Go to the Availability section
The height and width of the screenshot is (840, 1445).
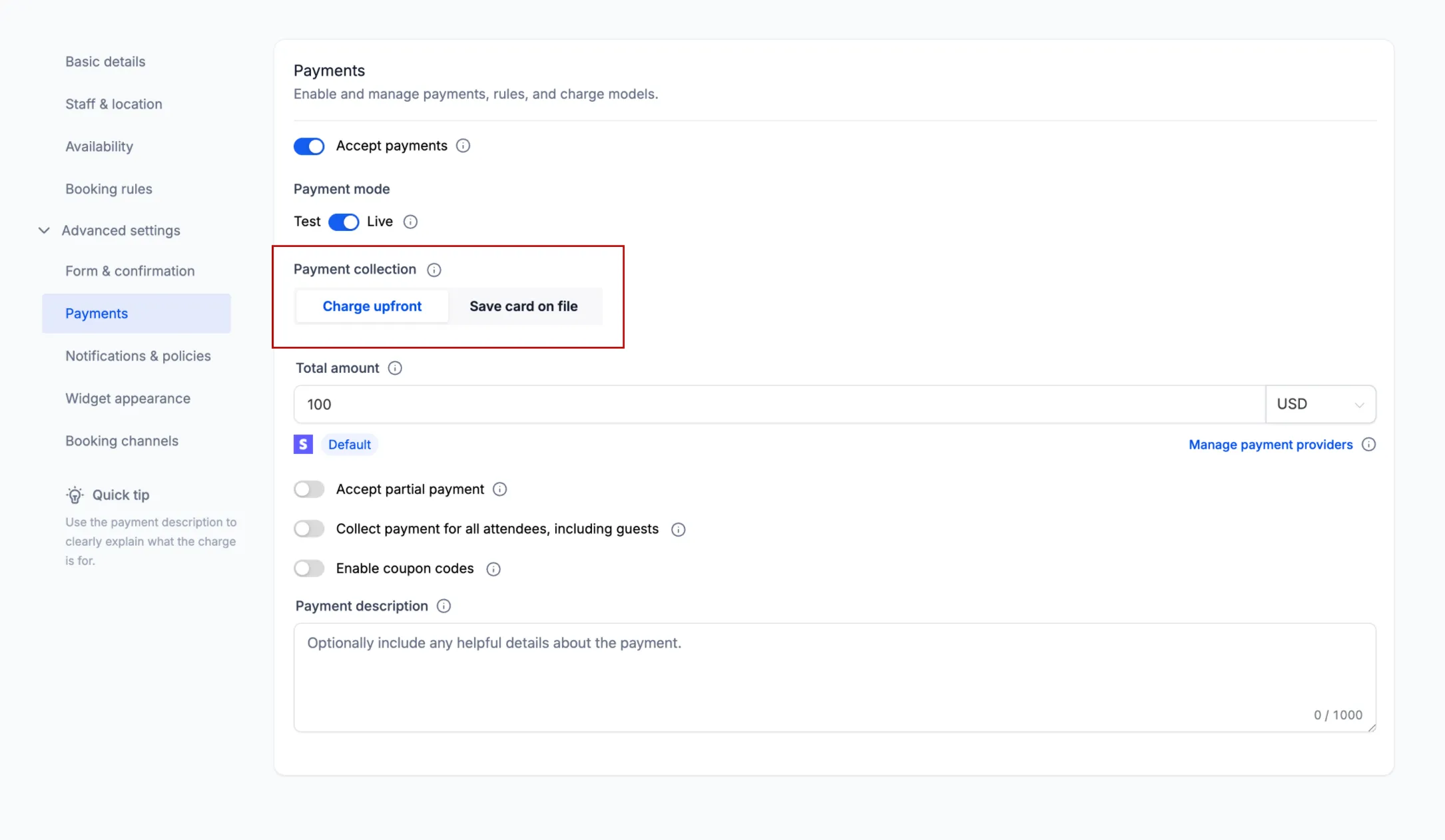click(99, 146)
